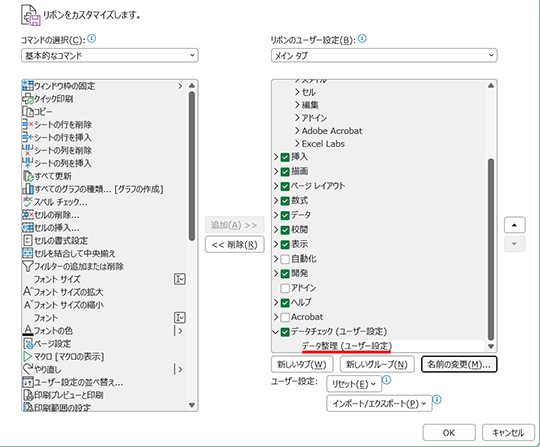Open the メイン タブ ribbon dropdown
540x447 pixels.
click(x=384, y=55)
